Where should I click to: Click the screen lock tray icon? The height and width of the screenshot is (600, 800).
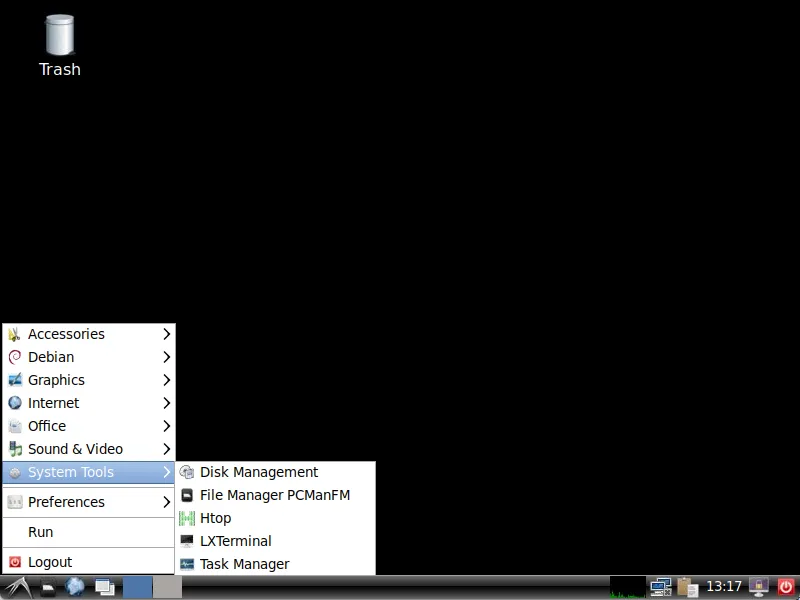[x=759, y=587]
